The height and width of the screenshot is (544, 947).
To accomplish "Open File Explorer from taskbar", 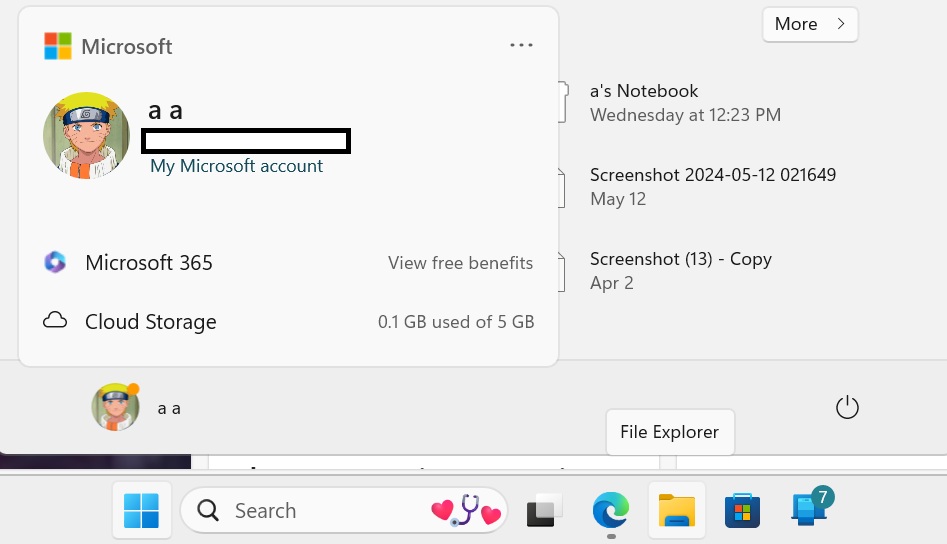I will click(x=676, y=511).
